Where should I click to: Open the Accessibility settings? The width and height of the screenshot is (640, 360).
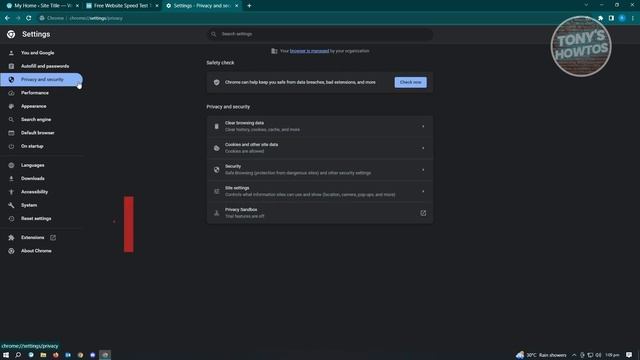[x=34, y=192]
